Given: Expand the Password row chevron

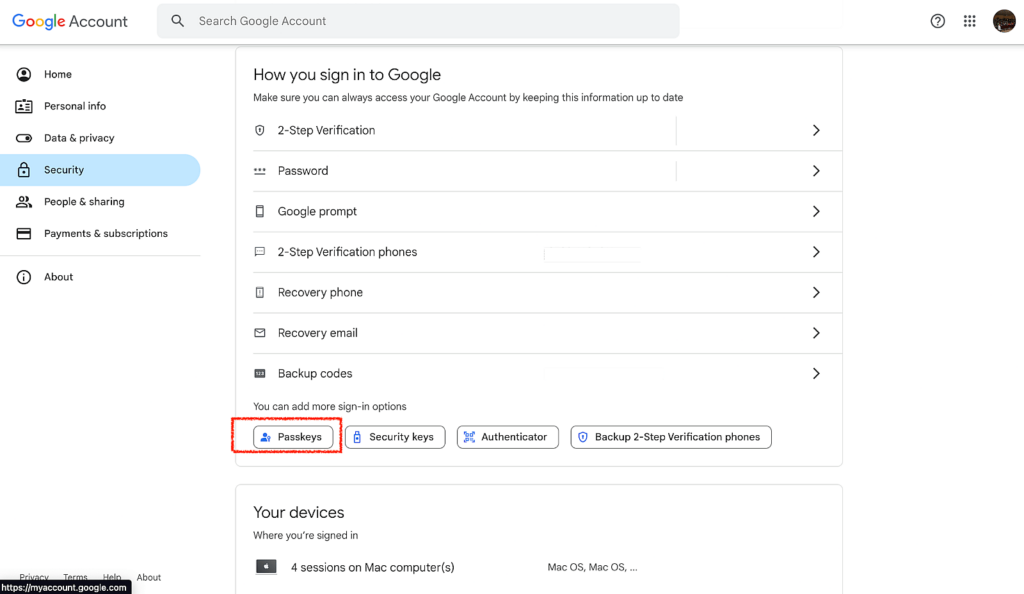Looking at the screenshot, I should (816, 171).
